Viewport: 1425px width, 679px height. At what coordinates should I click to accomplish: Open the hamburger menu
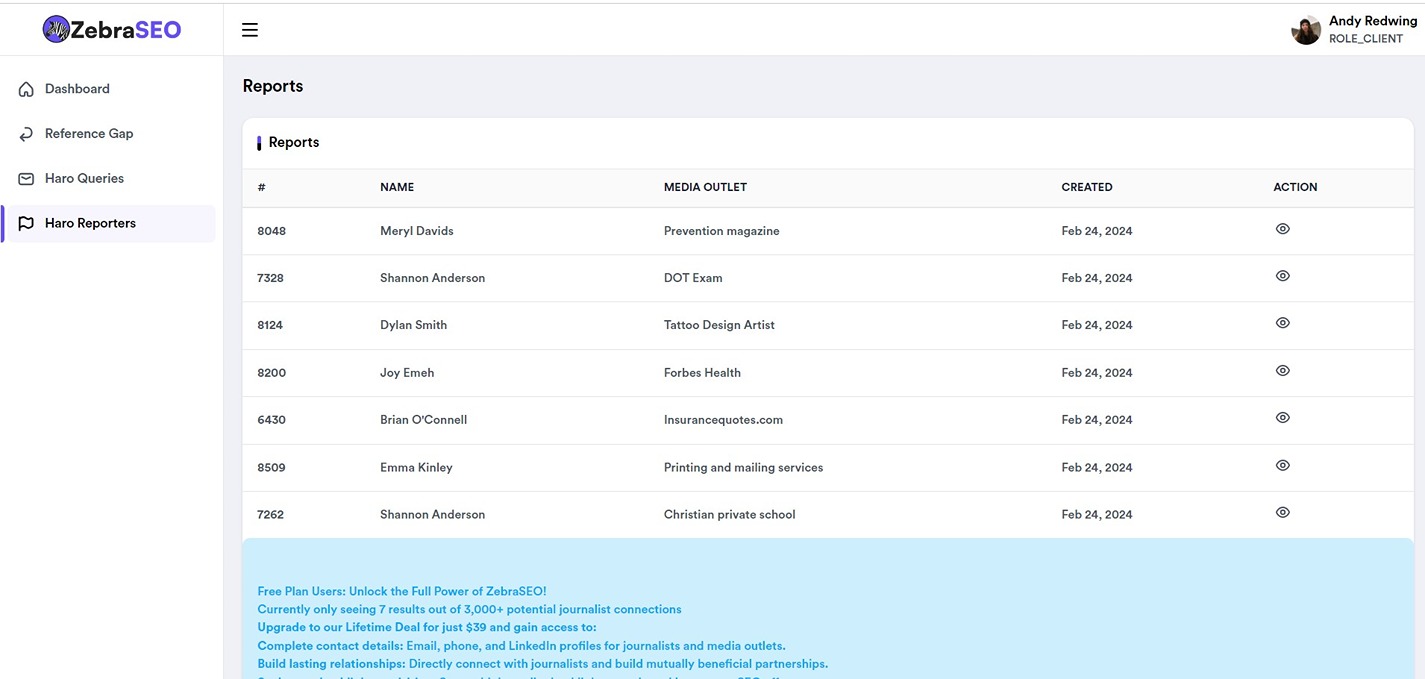249,29
